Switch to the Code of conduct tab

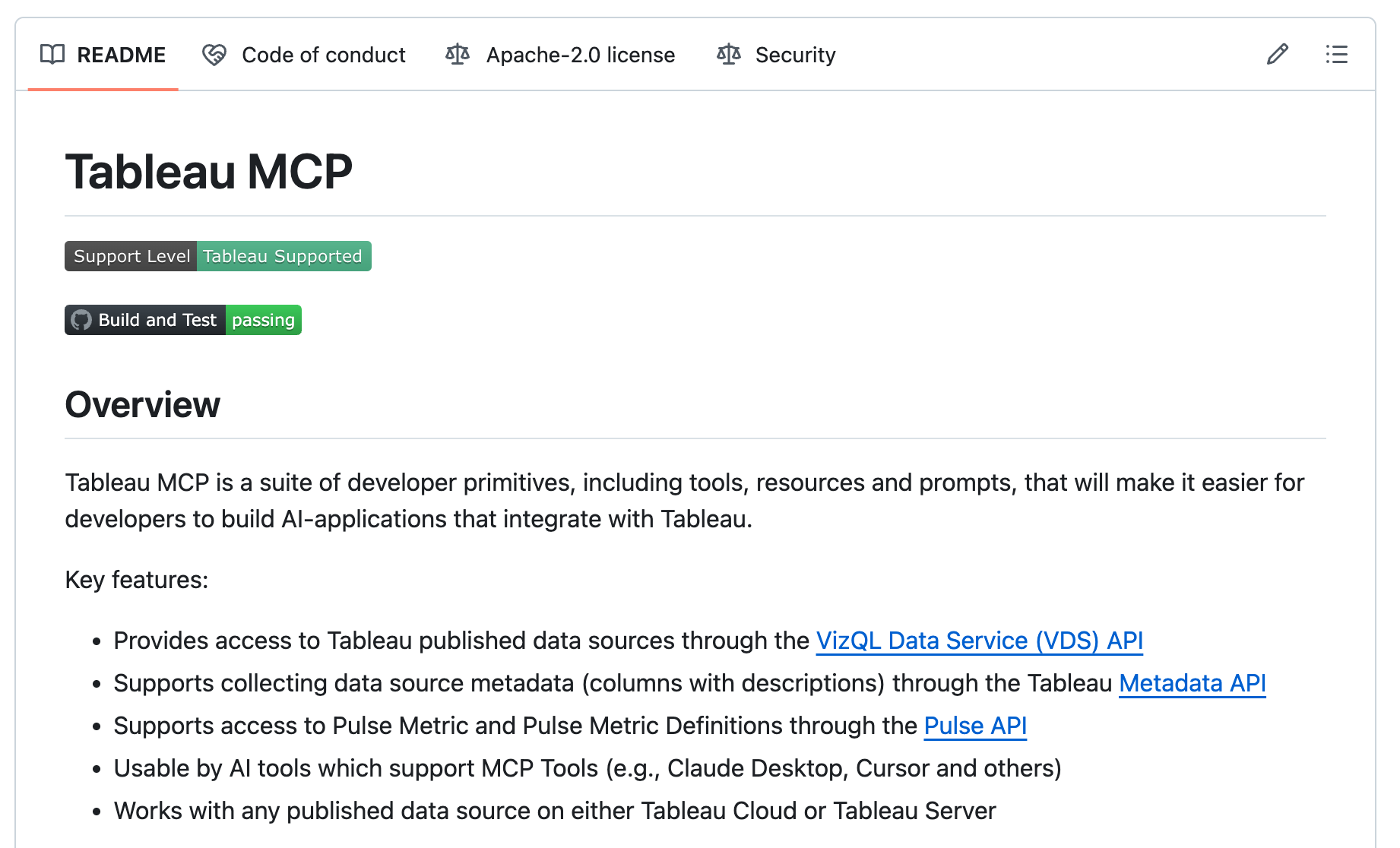[x=323, y=54]
